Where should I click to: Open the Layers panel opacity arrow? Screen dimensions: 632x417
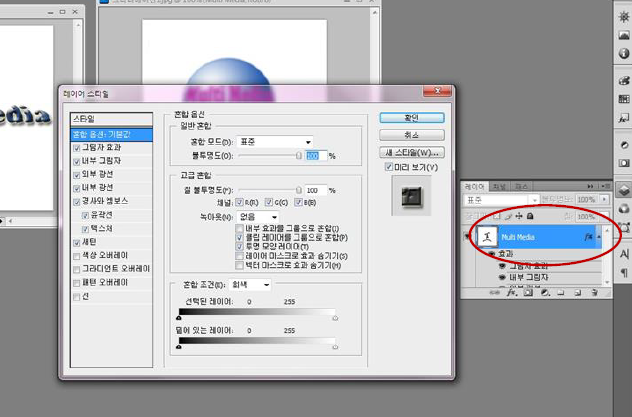[x=604, y=199]
